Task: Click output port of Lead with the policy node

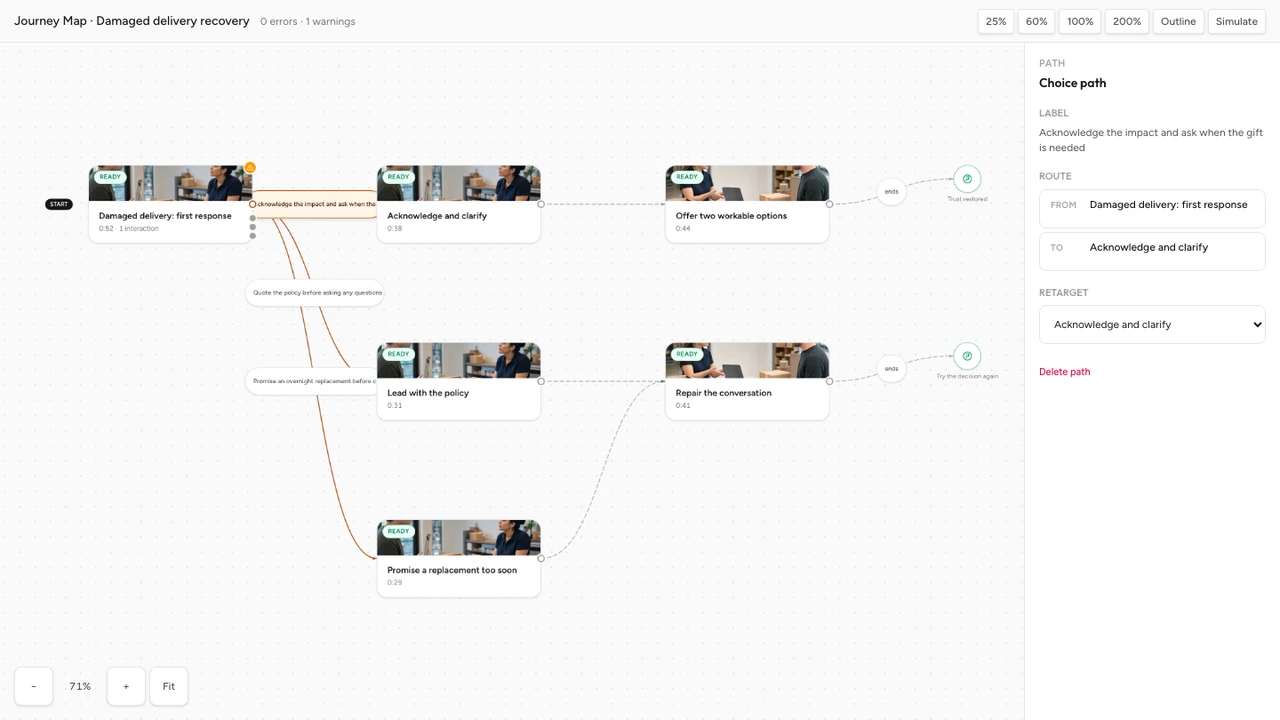Action: coord(541,381)
